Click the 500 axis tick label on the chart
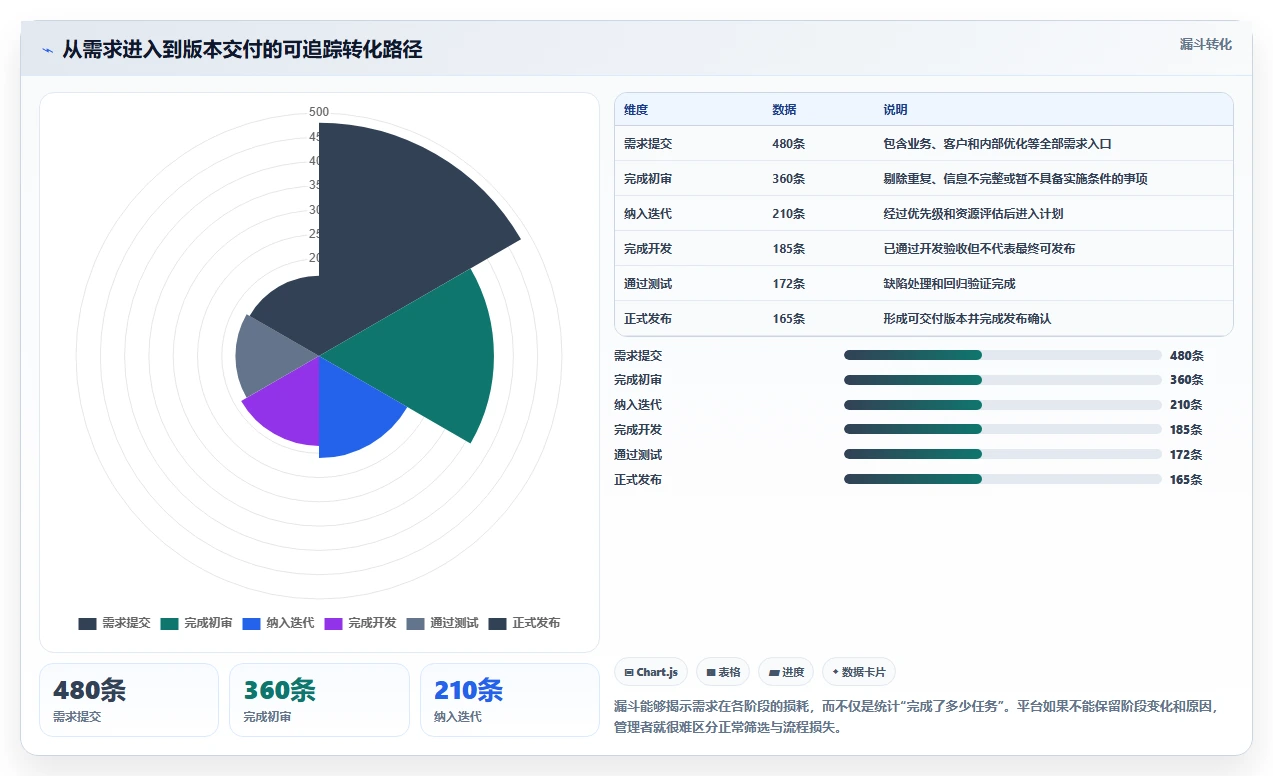Screen dimensions: 1273x776 (x=319, y=112)
